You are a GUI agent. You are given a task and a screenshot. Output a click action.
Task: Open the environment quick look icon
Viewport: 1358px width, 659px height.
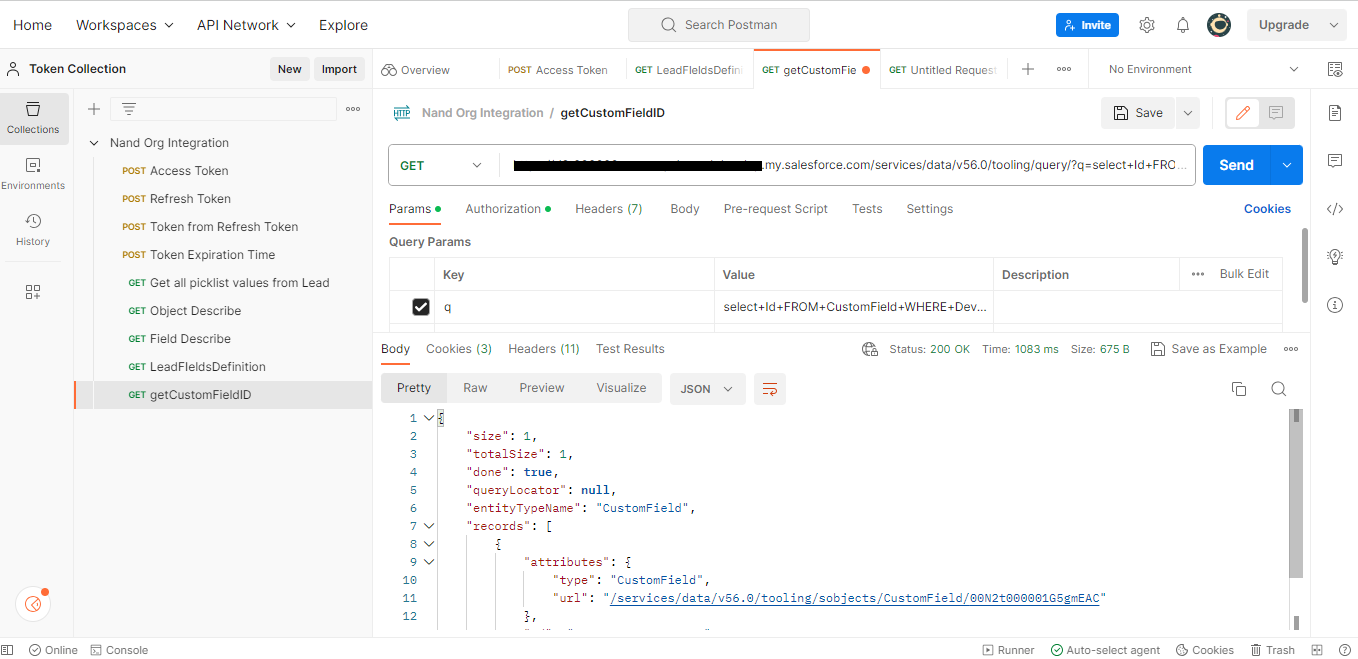(x=1335, y=69)
